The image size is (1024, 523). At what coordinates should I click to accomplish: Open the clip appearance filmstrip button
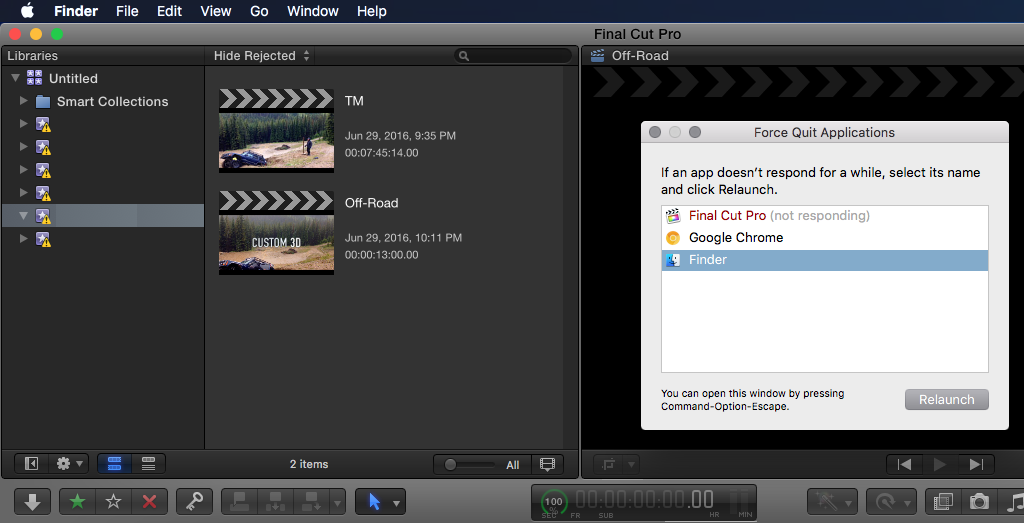tap(547, 465)
